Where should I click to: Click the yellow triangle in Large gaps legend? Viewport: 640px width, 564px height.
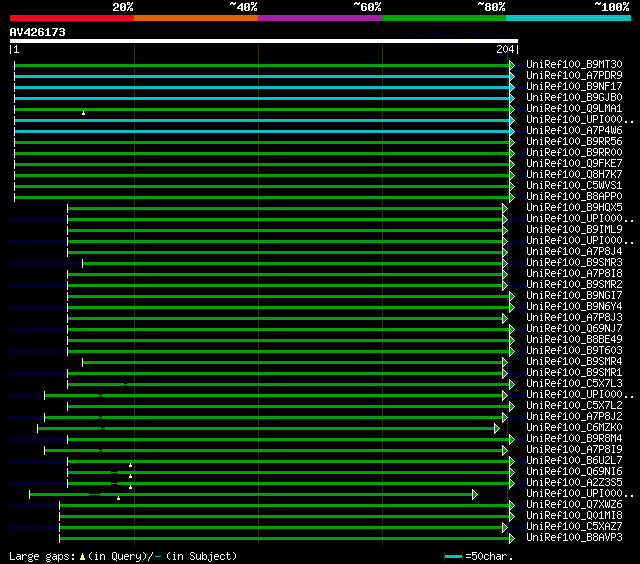(x=82, y=557)
